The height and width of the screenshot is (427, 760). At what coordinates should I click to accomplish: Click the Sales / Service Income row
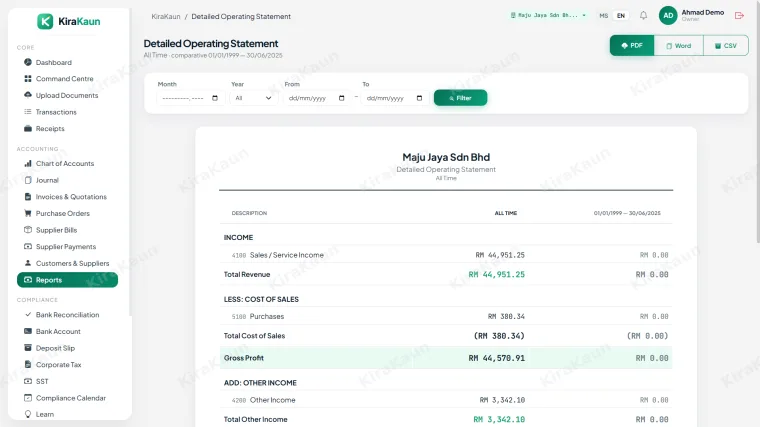pyautogui.click(x=446, y=255)
